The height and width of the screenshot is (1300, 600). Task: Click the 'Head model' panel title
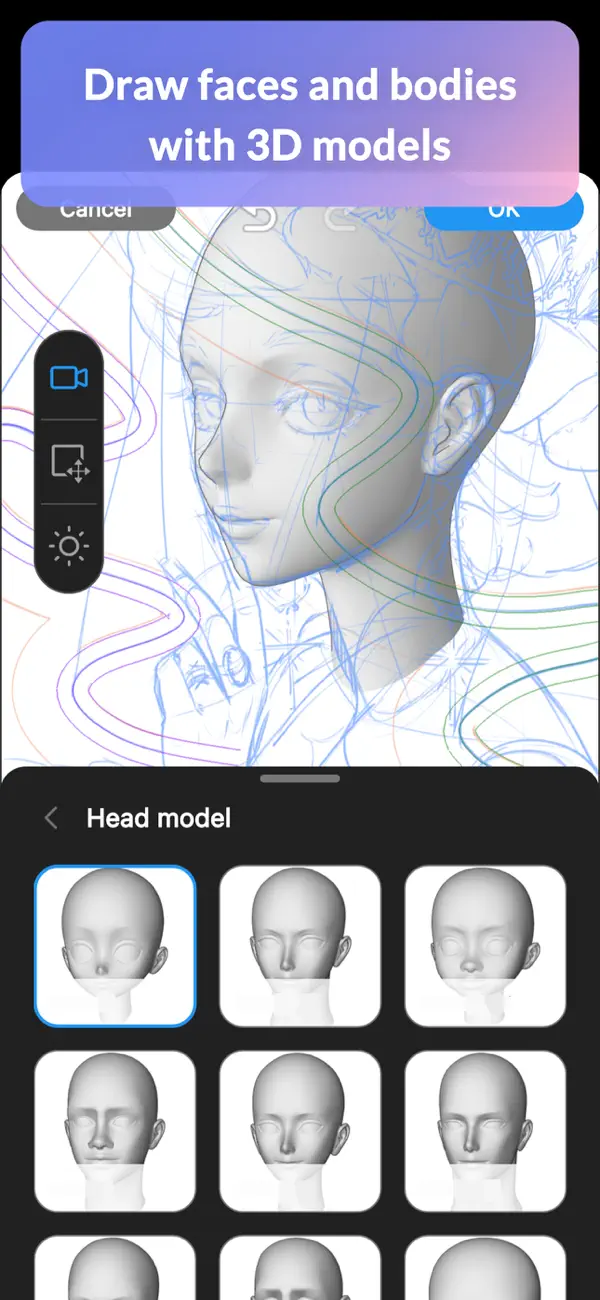[x=159, y=818]
